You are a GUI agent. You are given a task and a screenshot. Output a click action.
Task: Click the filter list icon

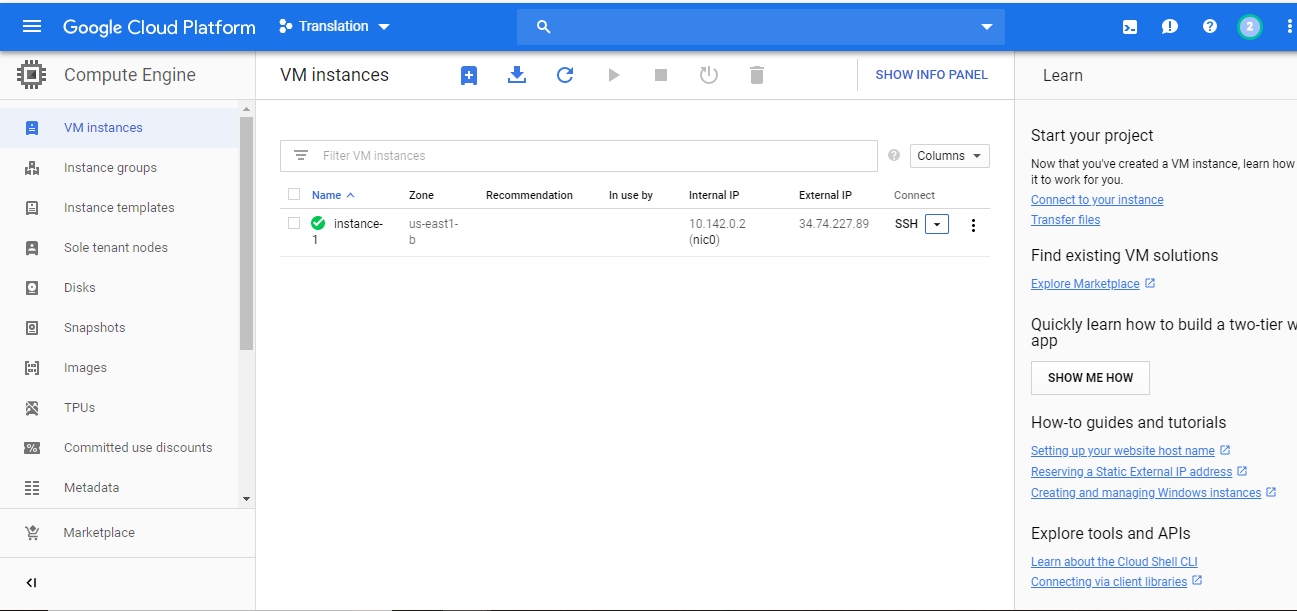(x=301, y=156)
